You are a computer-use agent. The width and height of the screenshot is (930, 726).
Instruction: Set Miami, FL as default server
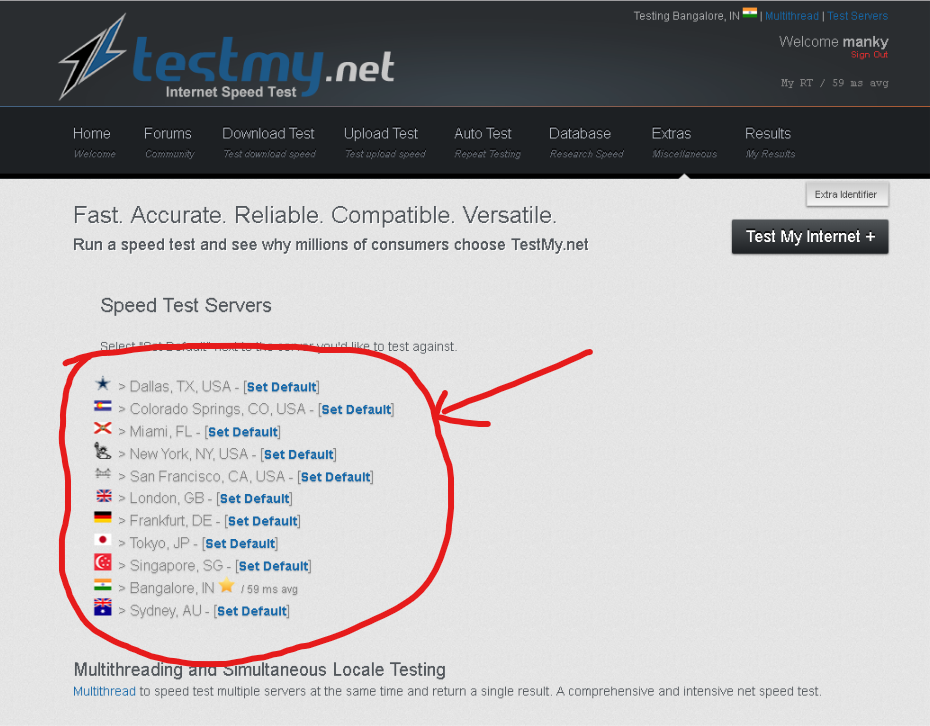[x=242, y=432]
